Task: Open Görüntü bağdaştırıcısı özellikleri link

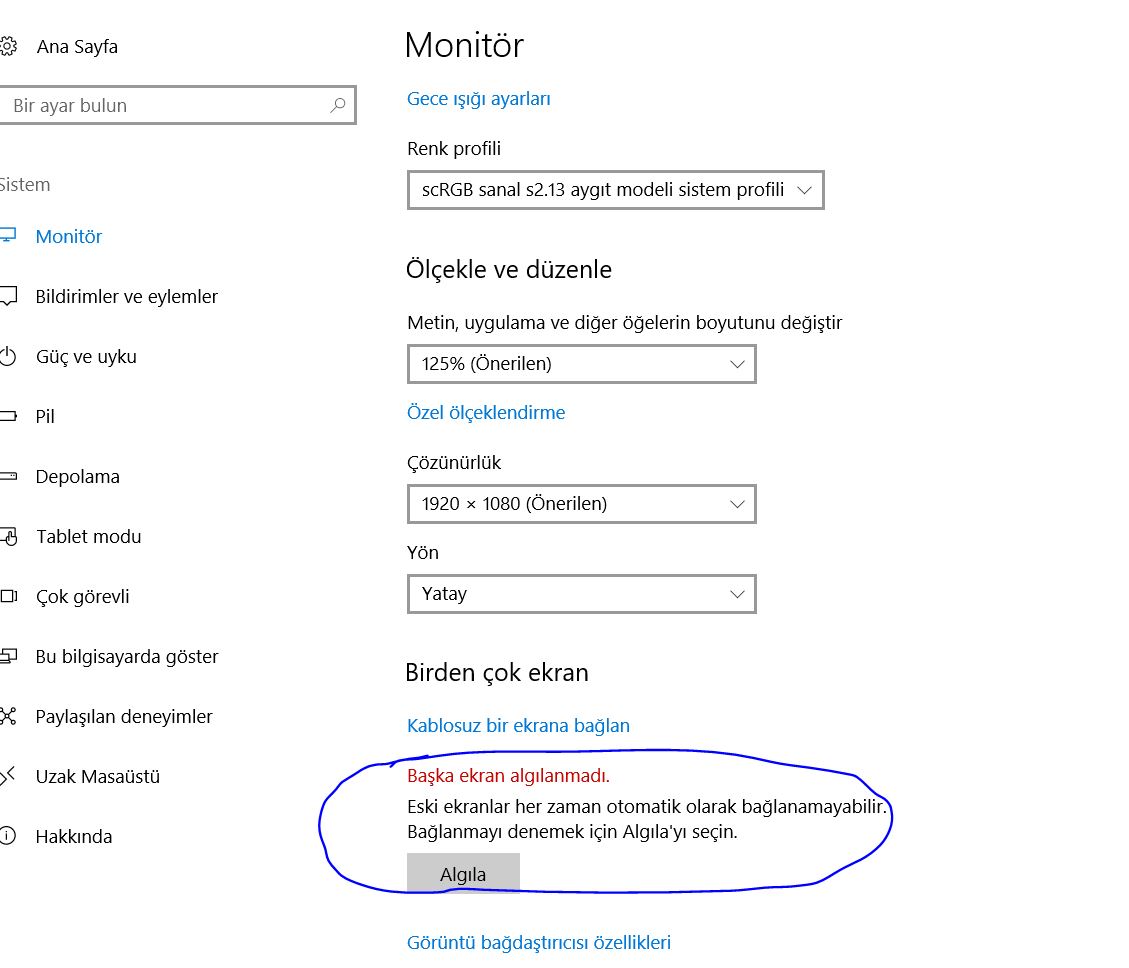Action: click(538, 942)
